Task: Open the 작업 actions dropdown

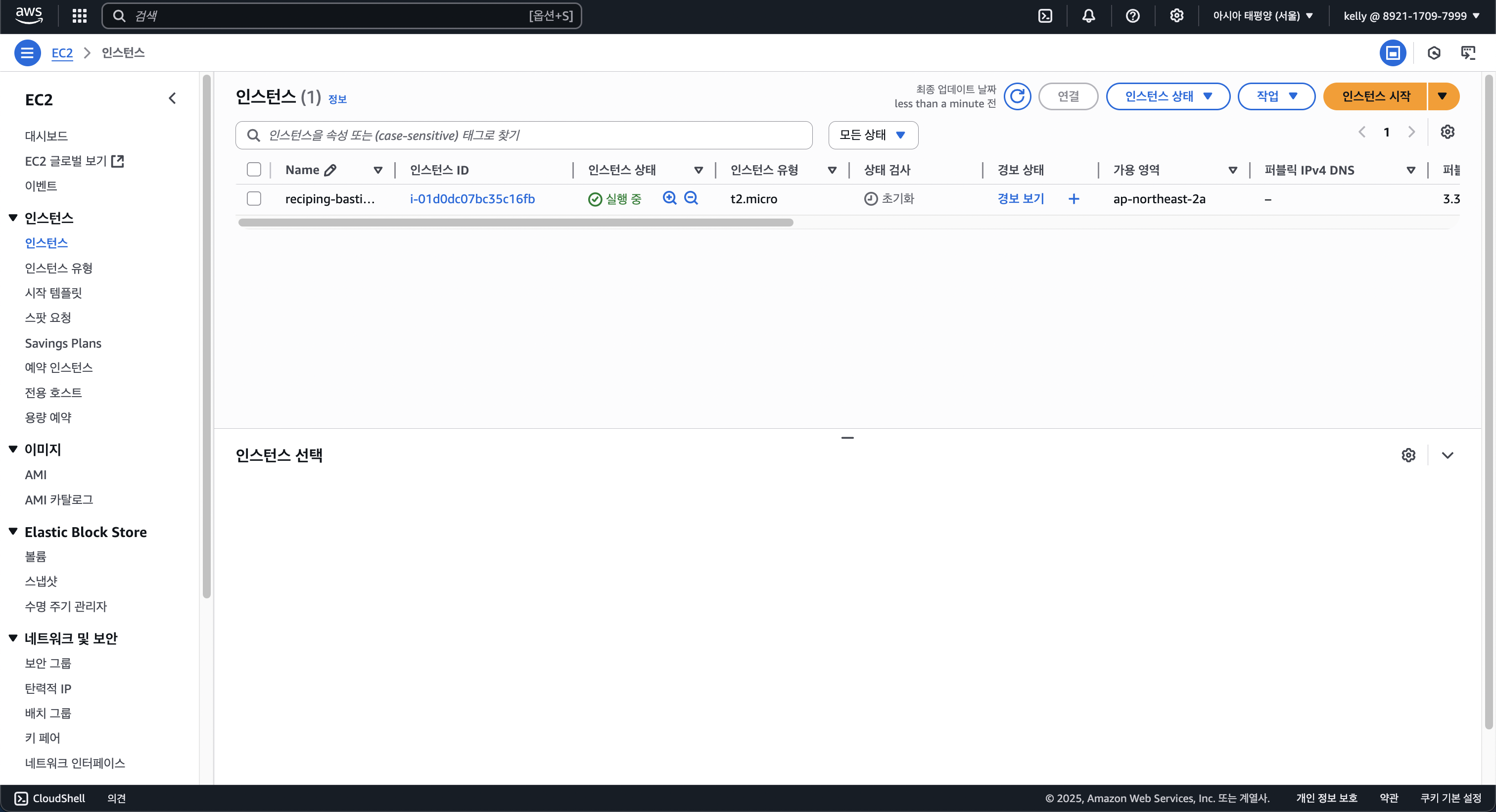Action: coord(1276,96)
